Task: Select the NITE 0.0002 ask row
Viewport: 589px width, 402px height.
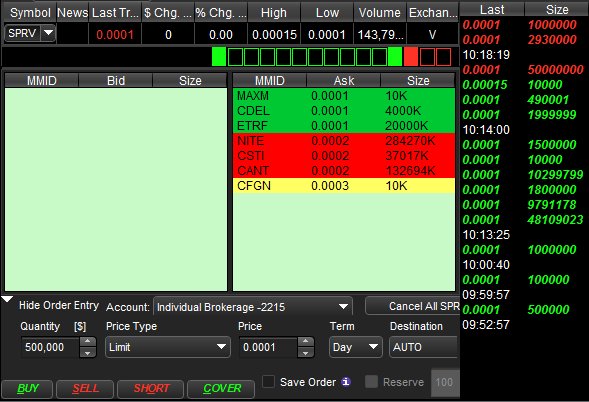Action: click(344, 141)
